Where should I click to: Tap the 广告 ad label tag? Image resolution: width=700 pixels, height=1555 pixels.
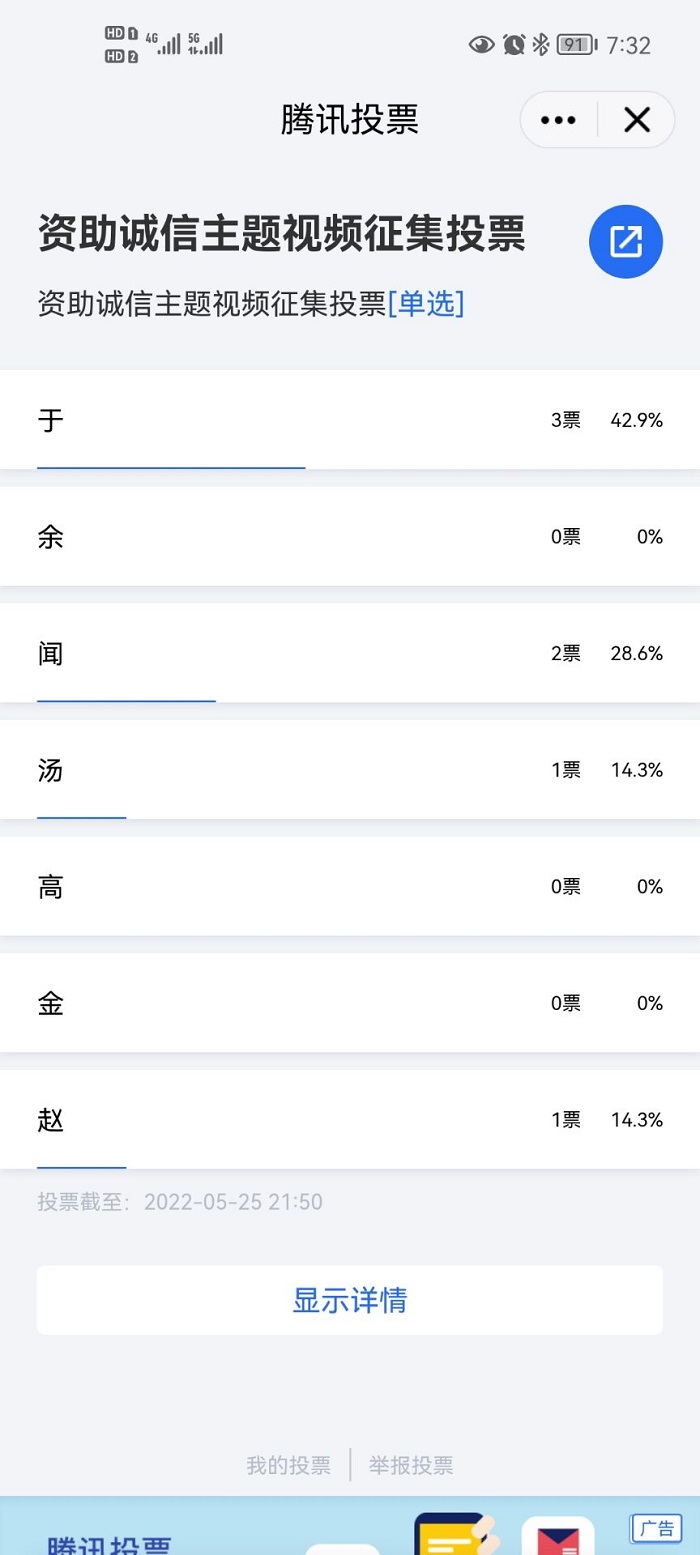(x=655, y=1528)
